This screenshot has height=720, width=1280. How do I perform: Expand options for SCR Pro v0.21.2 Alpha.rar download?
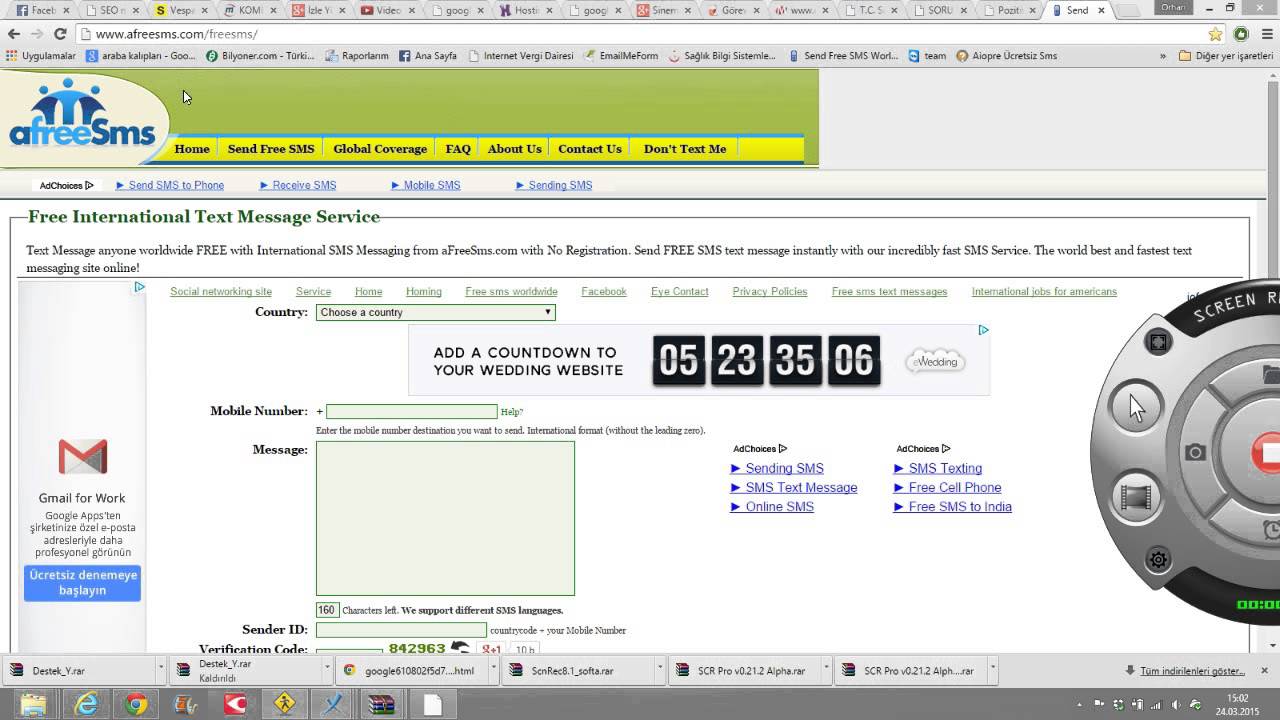(x=826, y=670)
